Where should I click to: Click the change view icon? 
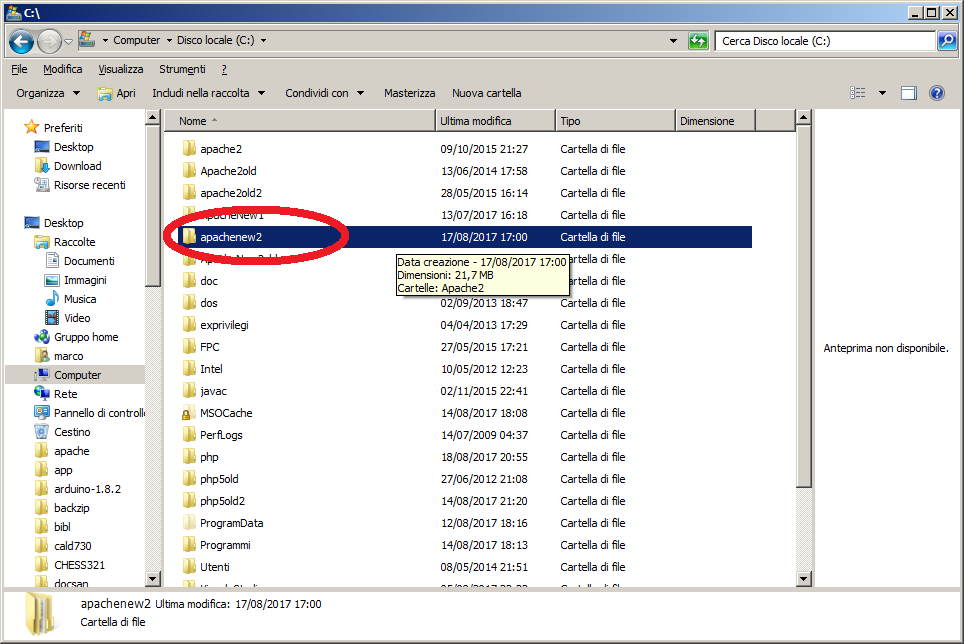858,93
